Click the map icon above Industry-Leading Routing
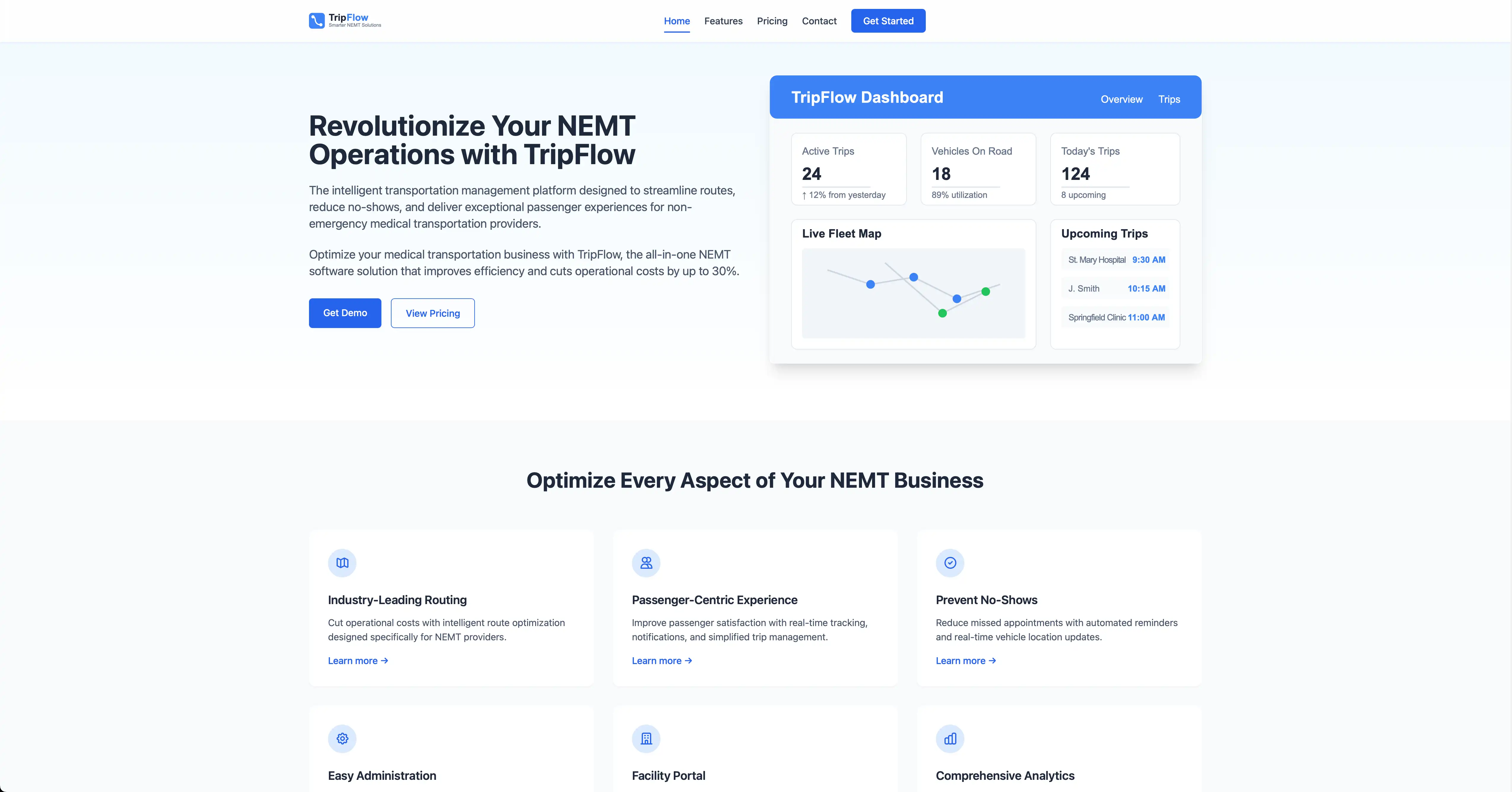 (342, 563)
